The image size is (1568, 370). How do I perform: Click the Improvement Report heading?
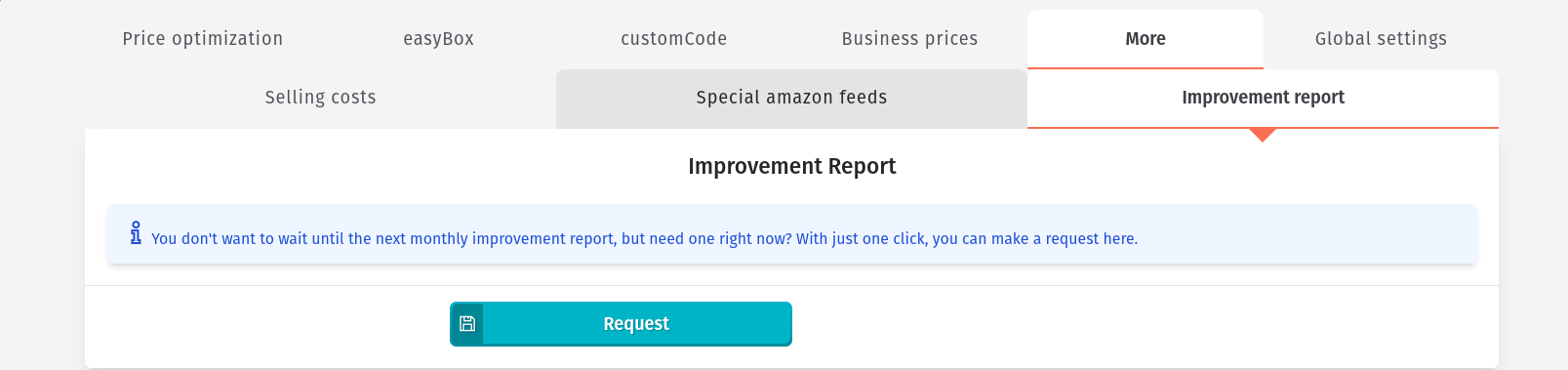[x=791, y=166]
